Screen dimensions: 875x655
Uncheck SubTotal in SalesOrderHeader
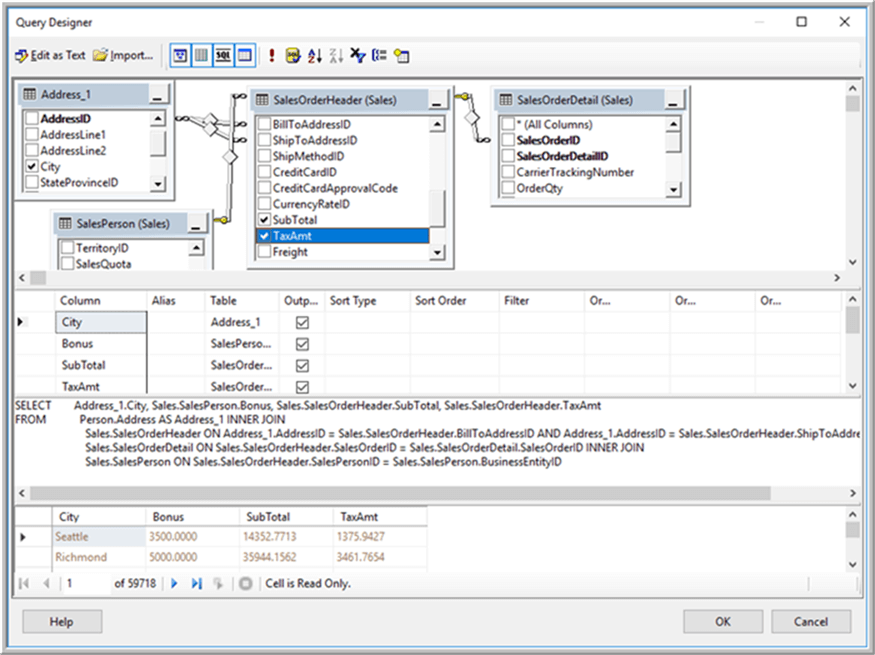(x=265, y=220)
